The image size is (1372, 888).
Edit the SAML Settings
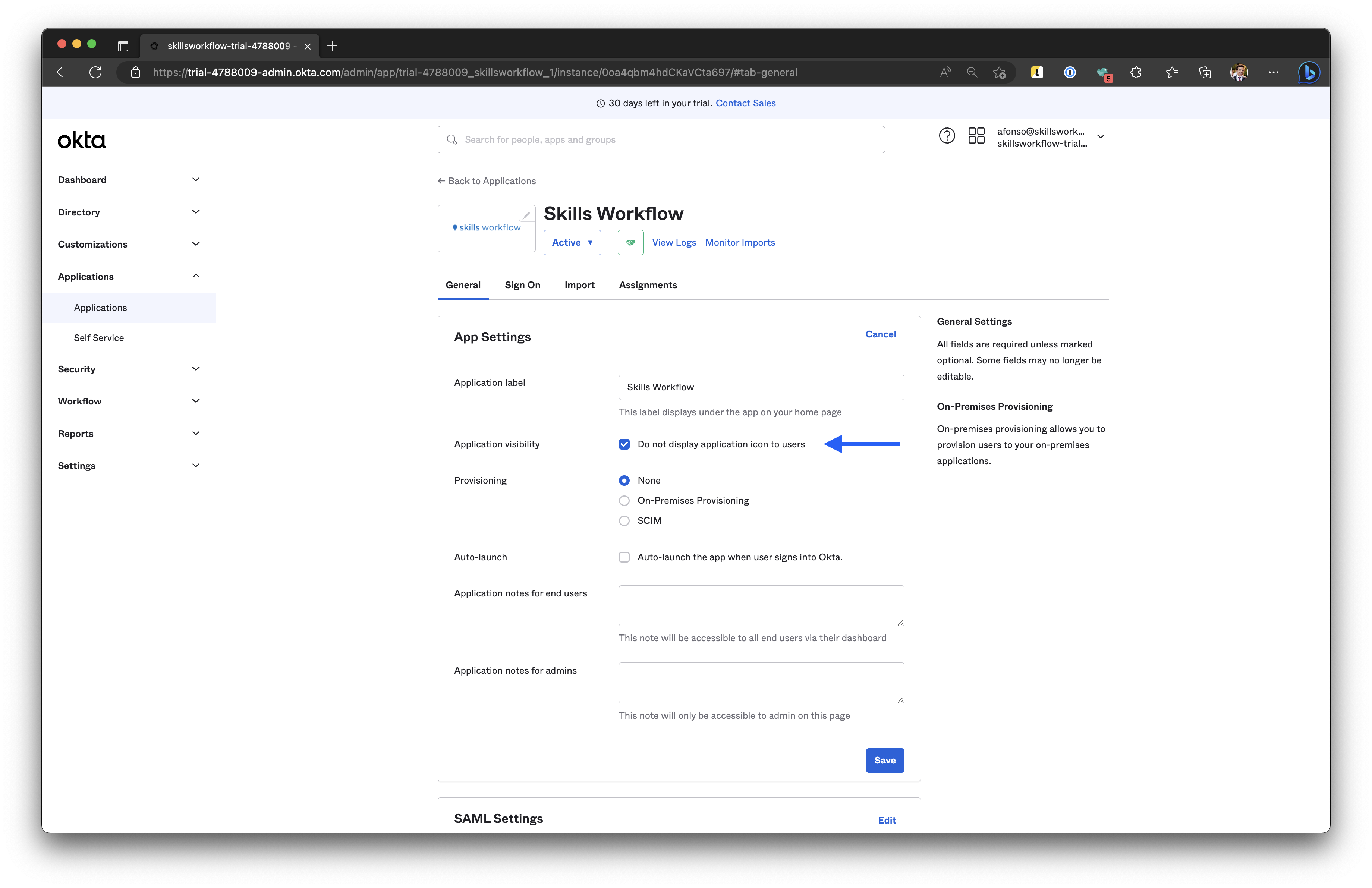point(887,821)
